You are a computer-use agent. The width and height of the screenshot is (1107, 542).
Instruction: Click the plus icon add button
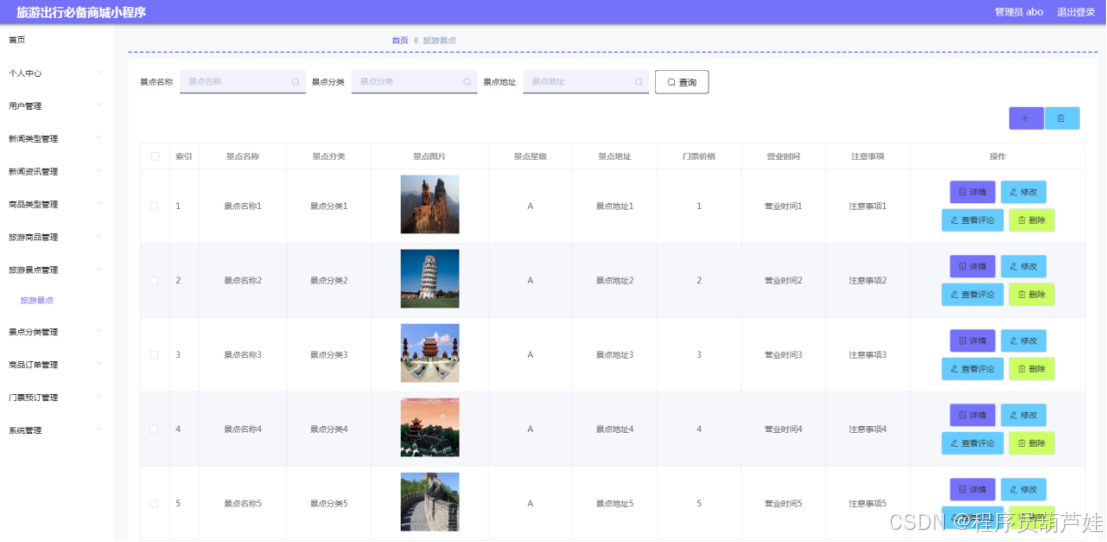(x=1026, y=119)
